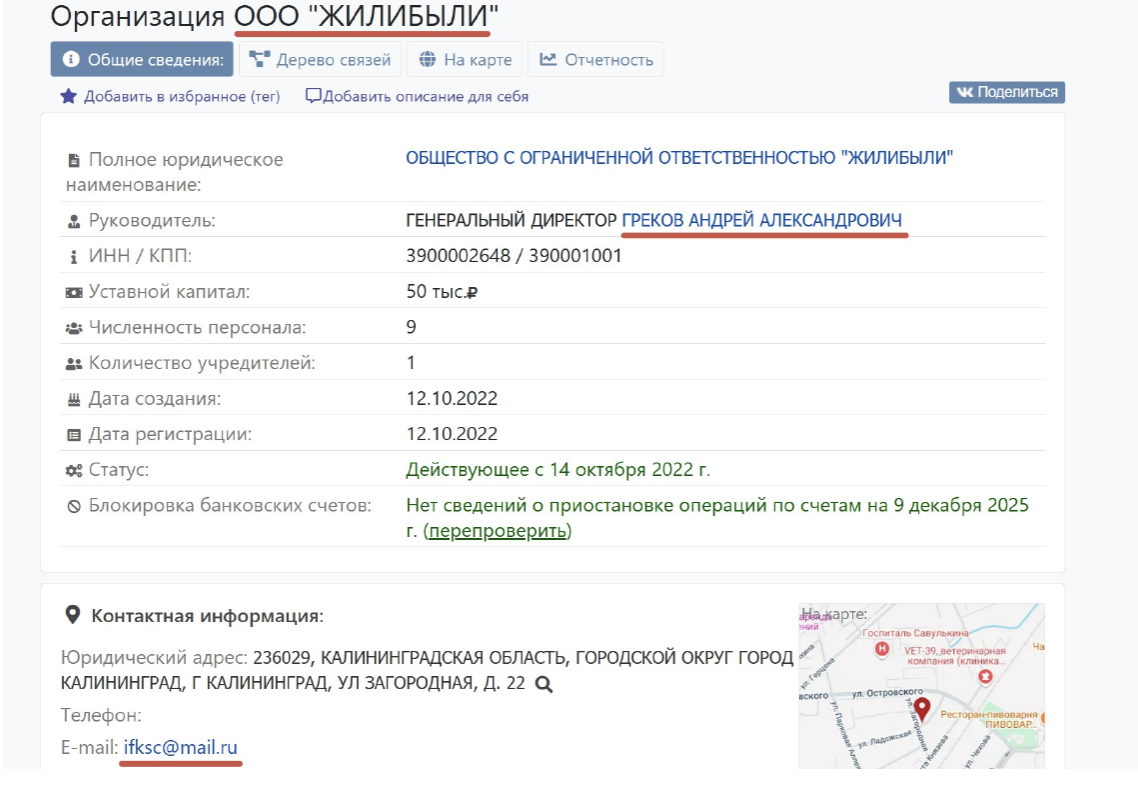Open the 'На карте' tab
Viewport: 1138px width, 790px height.
pyautogui.click(x=465, y=59)
